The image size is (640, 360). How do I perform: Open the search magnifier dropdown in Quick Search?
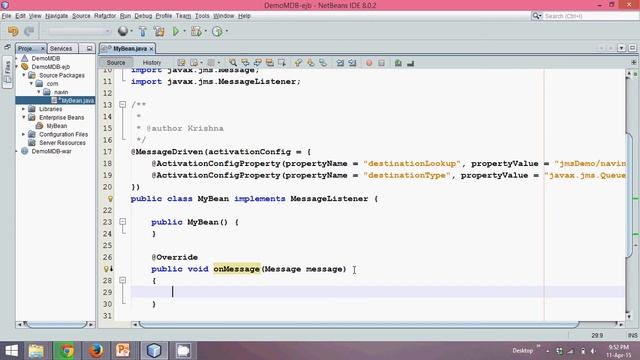(536, 16)
